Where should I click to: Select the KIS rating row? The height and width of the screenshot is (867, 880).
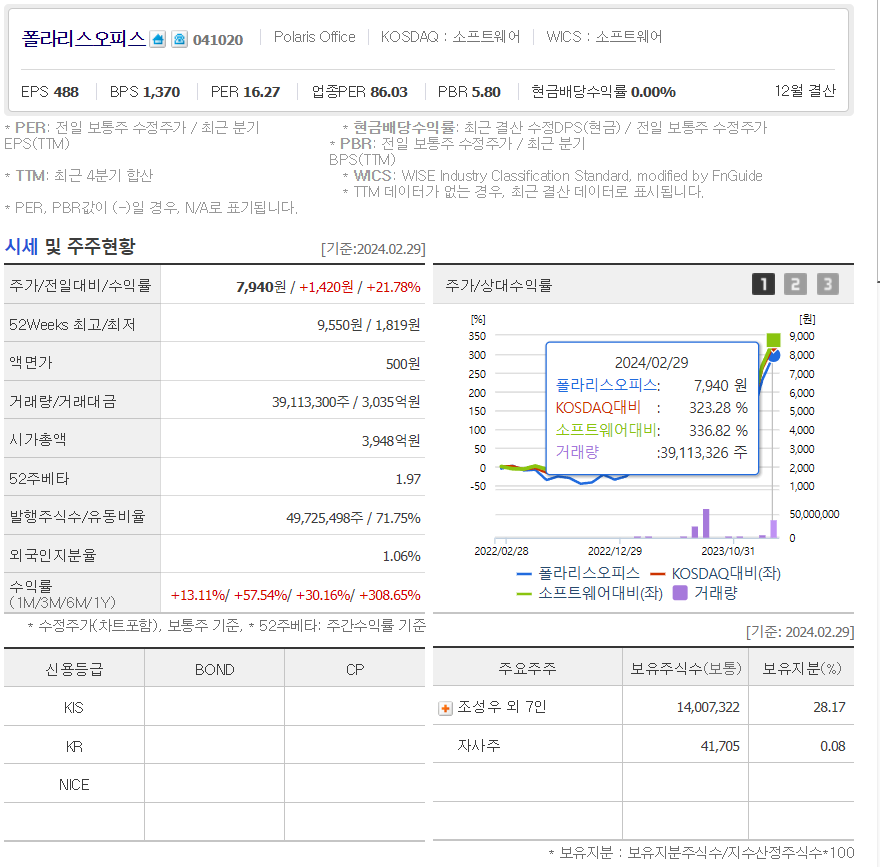click(214, 707)
